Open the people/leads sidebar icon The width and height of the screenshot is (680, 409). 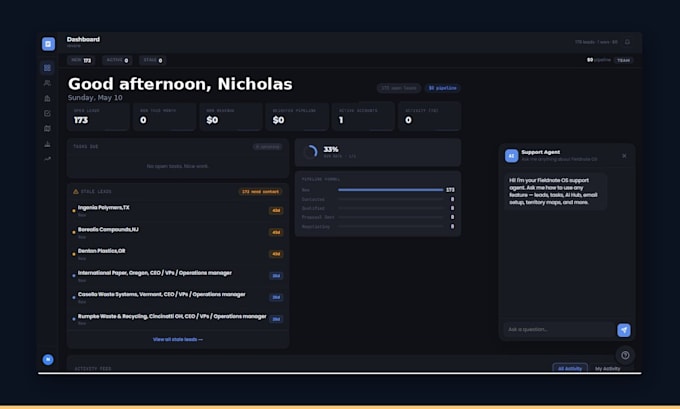click(x=47, y=83)
